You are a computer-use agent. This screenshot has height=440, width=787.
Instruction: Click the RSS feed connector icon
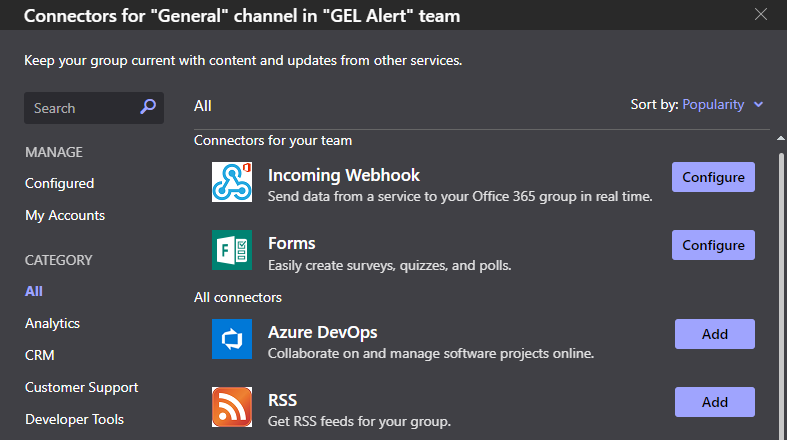pos(232,407)
